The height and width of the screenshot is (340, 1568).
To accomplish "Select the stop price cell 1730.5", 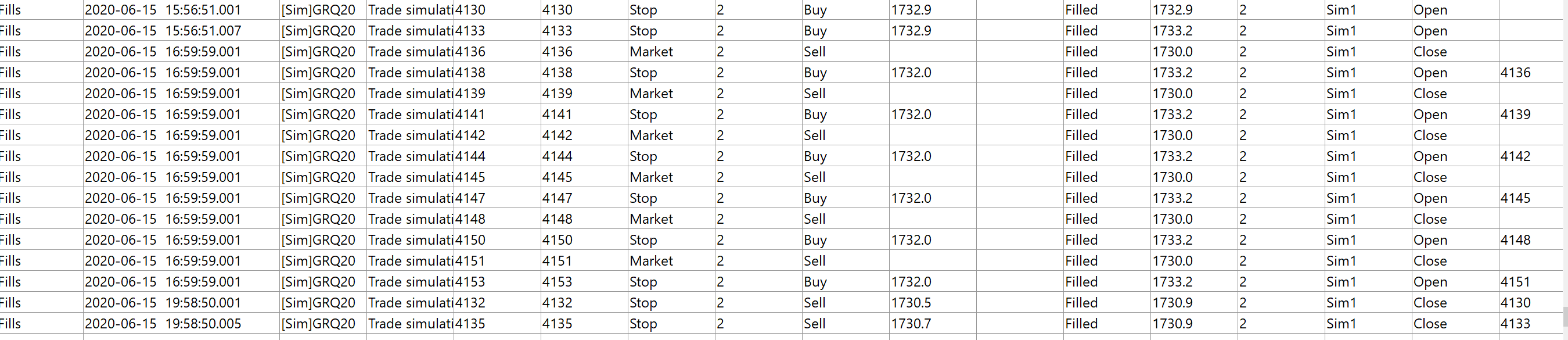I will point(911,303).
